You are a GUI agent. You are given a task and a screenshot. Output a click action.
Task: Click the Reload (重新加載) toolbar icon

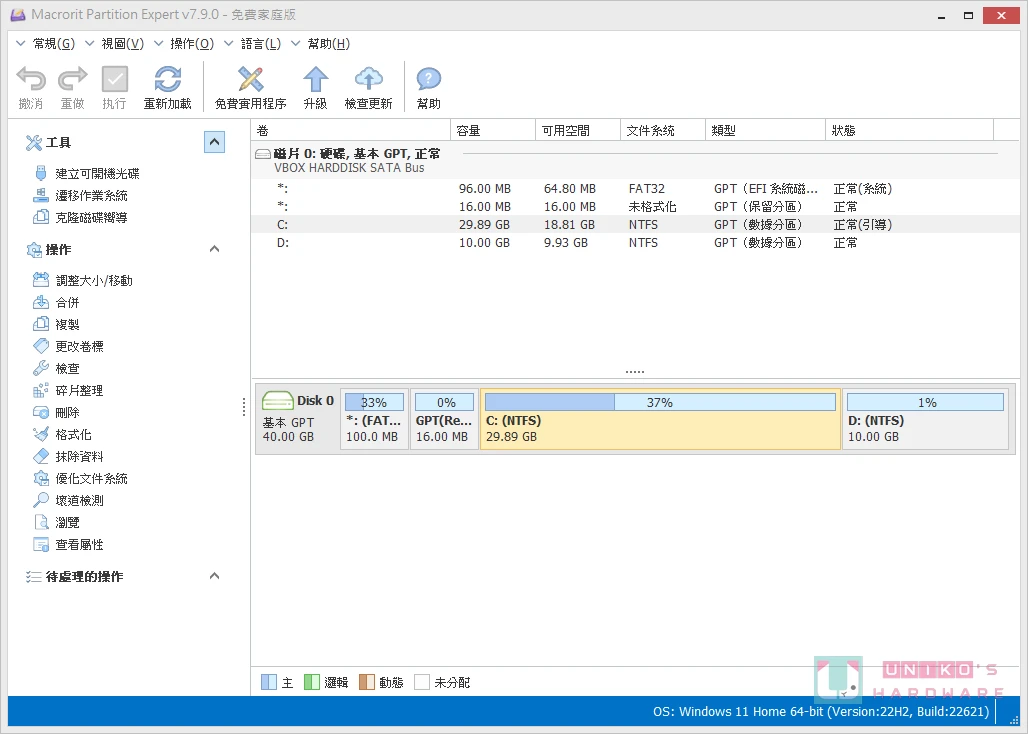pos(168,79)
